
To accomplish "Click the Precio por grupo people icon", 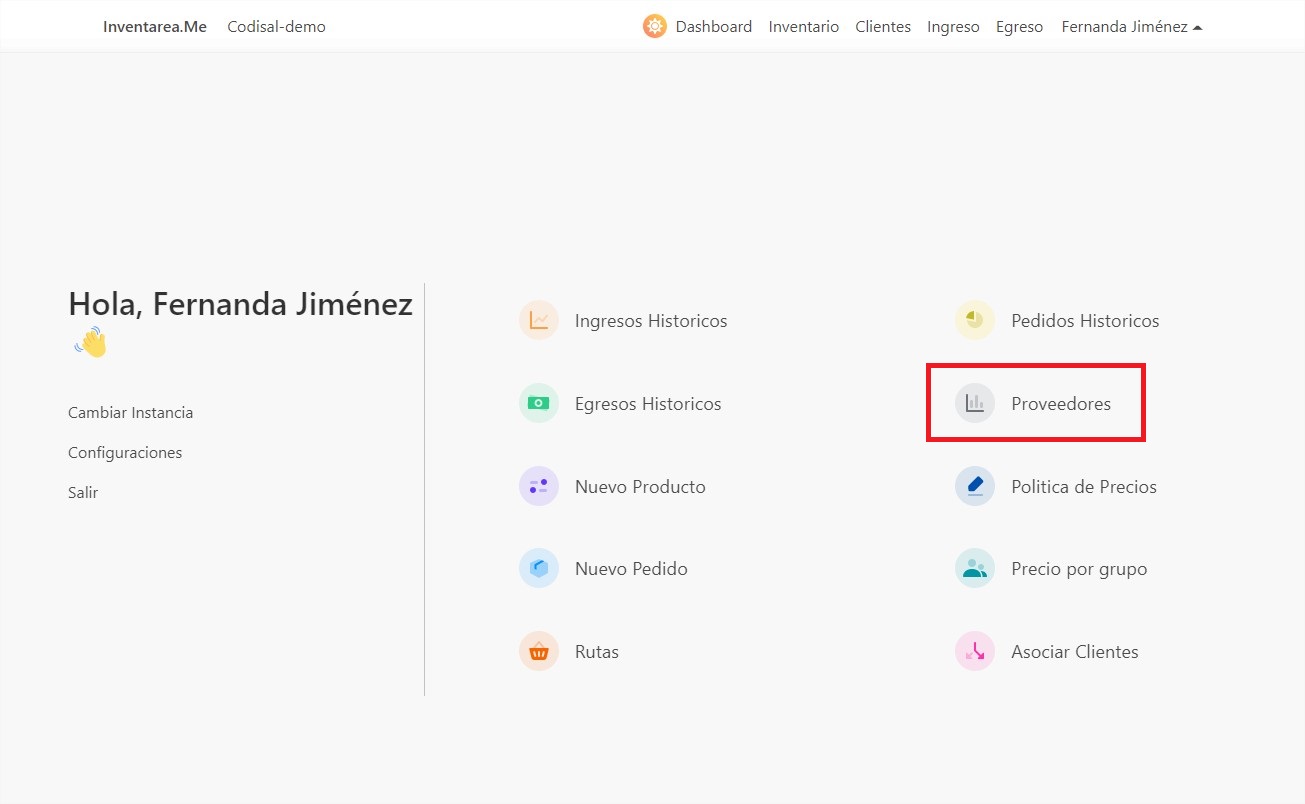I will coord(974,568).
